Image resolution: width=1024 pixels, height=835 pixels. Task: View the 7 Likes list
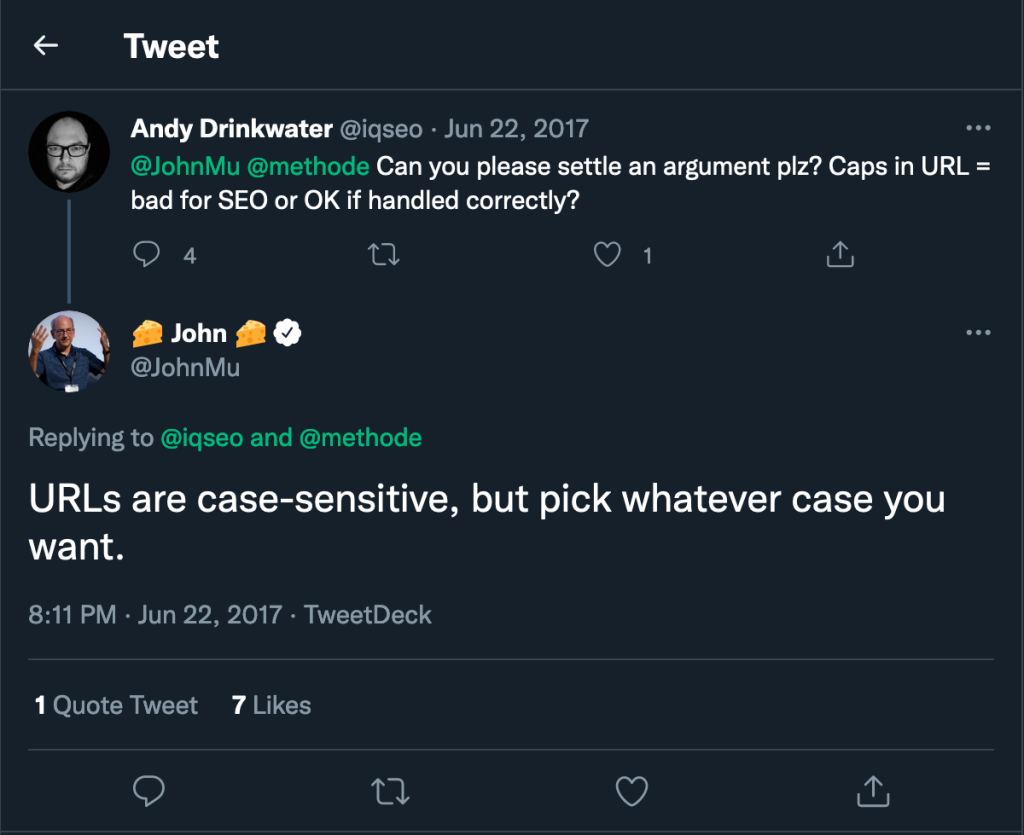click(x=271, y=705)
